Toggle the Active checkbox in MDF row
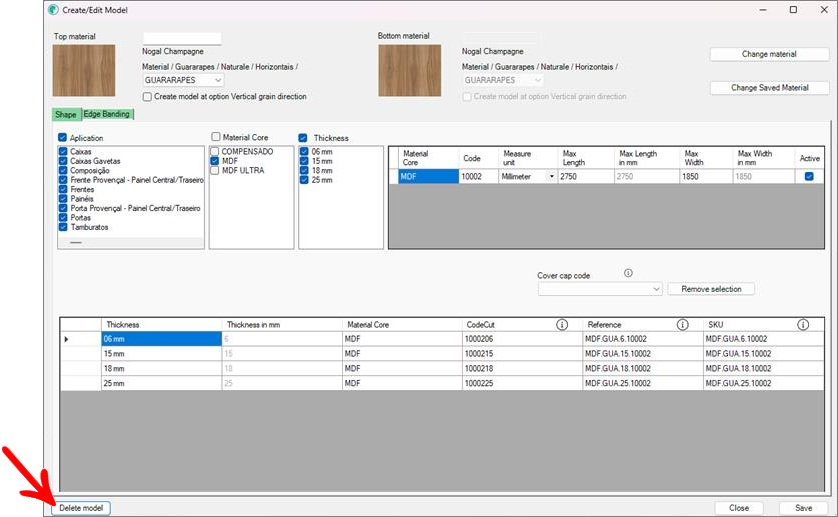This screenshot has height=517, width=838. [809, 176]
